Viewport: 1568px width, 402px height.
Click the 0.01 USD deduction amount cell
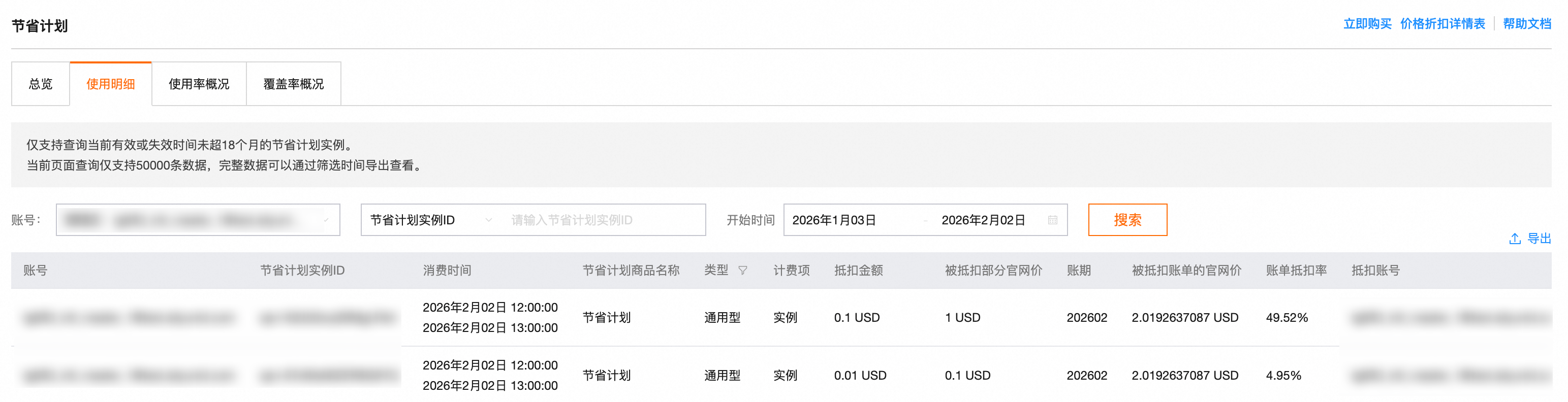860,375
